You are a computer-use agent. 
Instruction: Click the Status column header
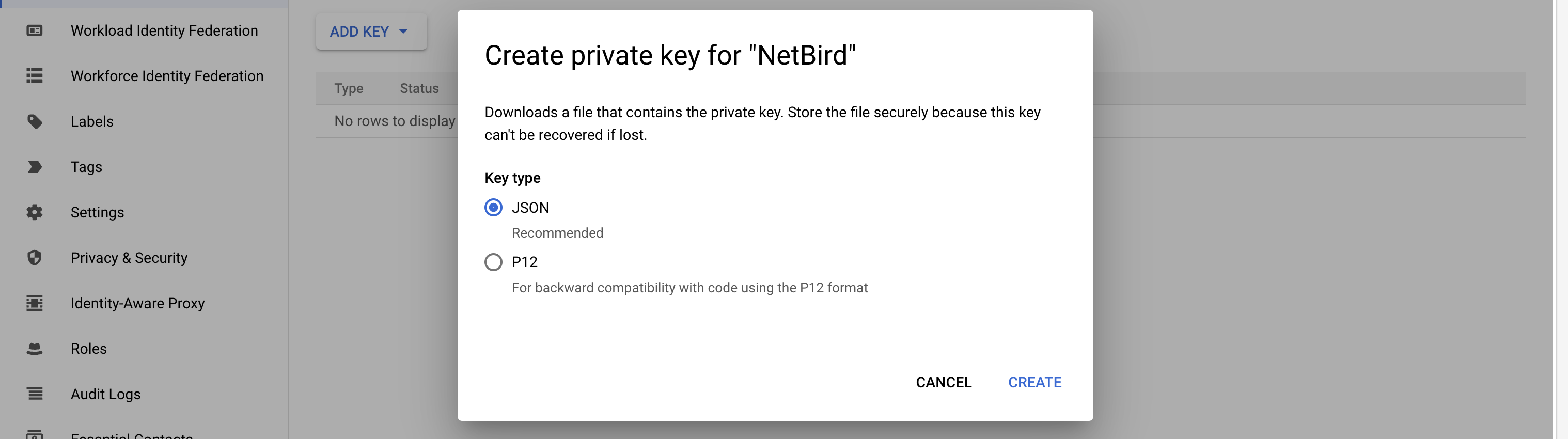coord(419,88)
